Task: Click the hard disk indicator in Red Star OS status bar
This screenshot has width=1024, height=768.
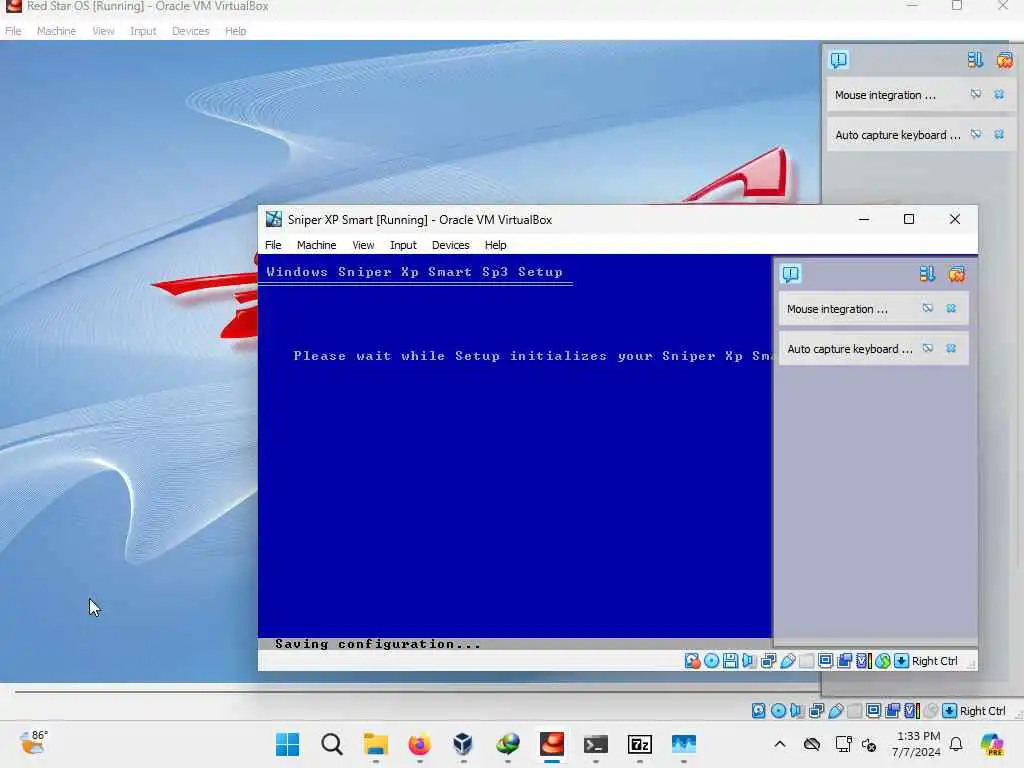Action: (x=759, y=711)
